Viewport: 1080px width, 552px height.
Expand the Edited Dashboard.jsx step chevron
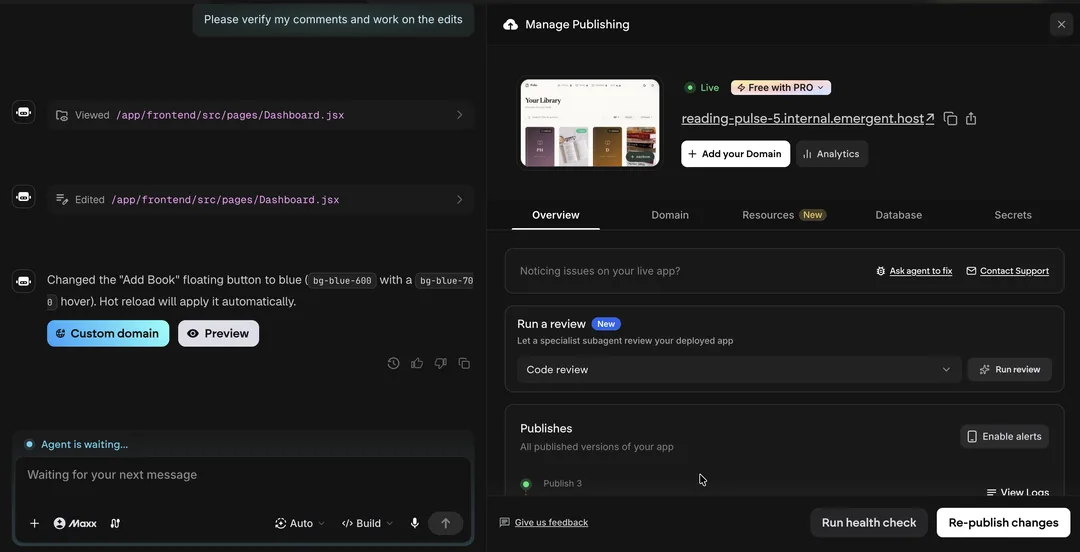pos(459,200)
